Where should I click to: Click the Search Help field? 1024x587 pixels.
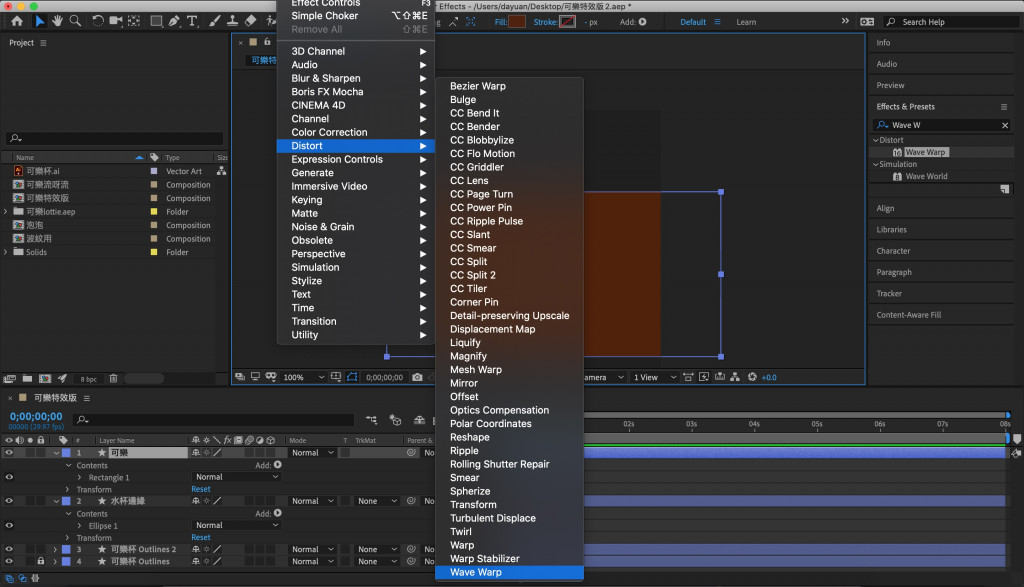pyautogui.click(x=952, y=22)
